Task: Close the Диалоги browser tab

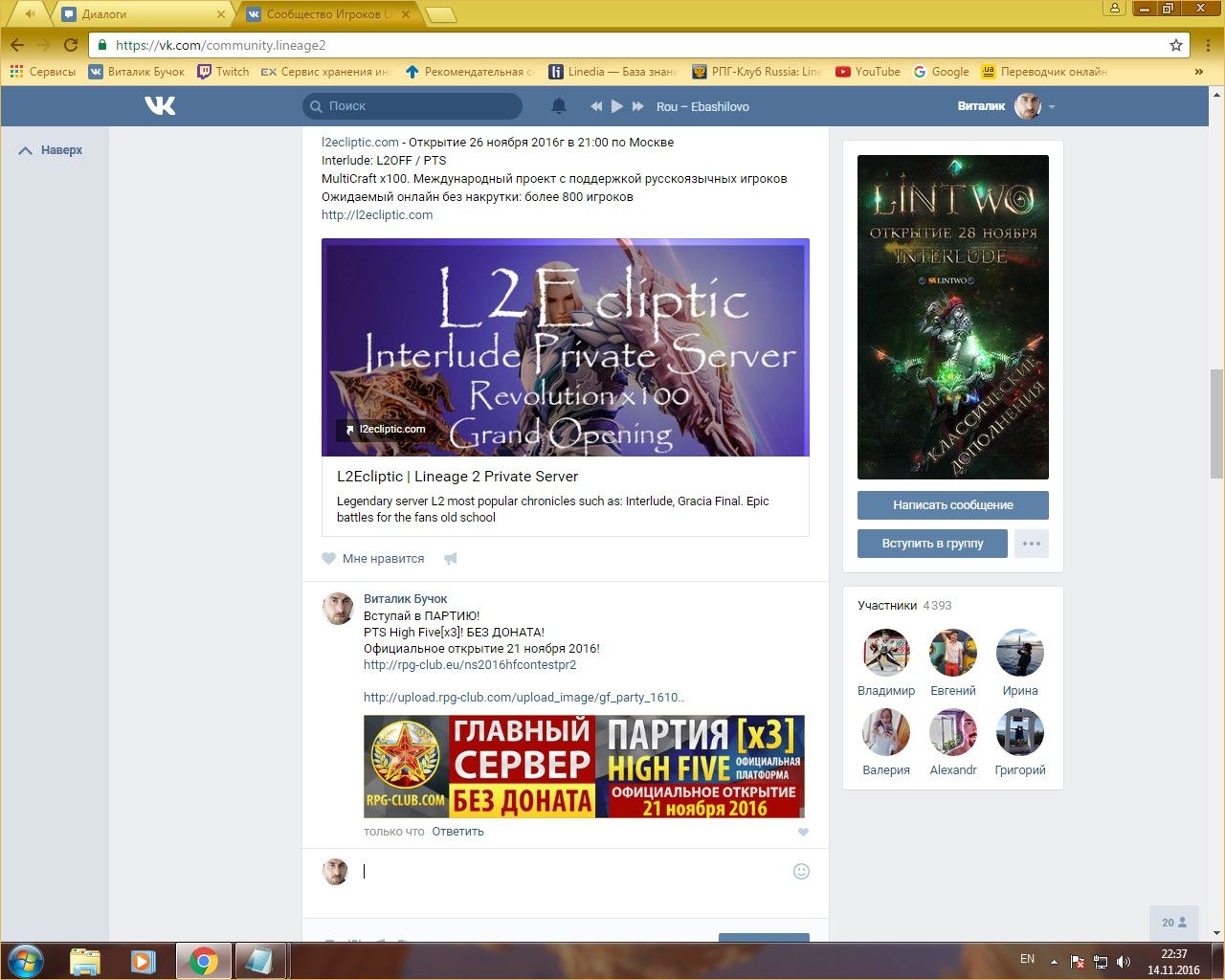Action: pyautogui.click(x=221, y=14)
